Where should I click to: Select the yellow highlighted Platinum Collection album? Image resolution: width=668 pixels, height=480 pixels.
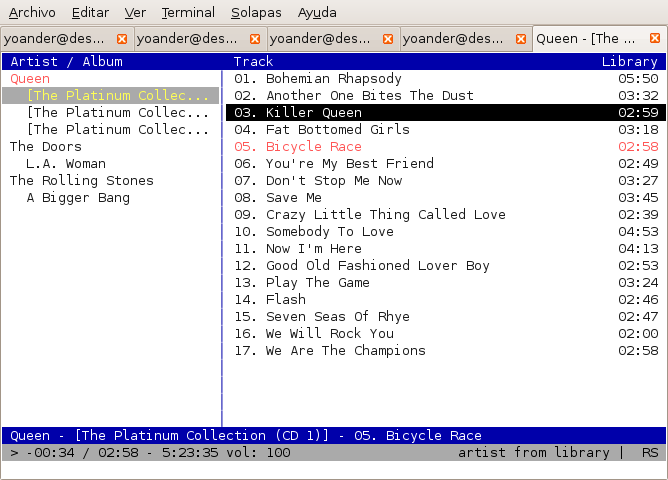pyautogui.click(x=111, y=95)
